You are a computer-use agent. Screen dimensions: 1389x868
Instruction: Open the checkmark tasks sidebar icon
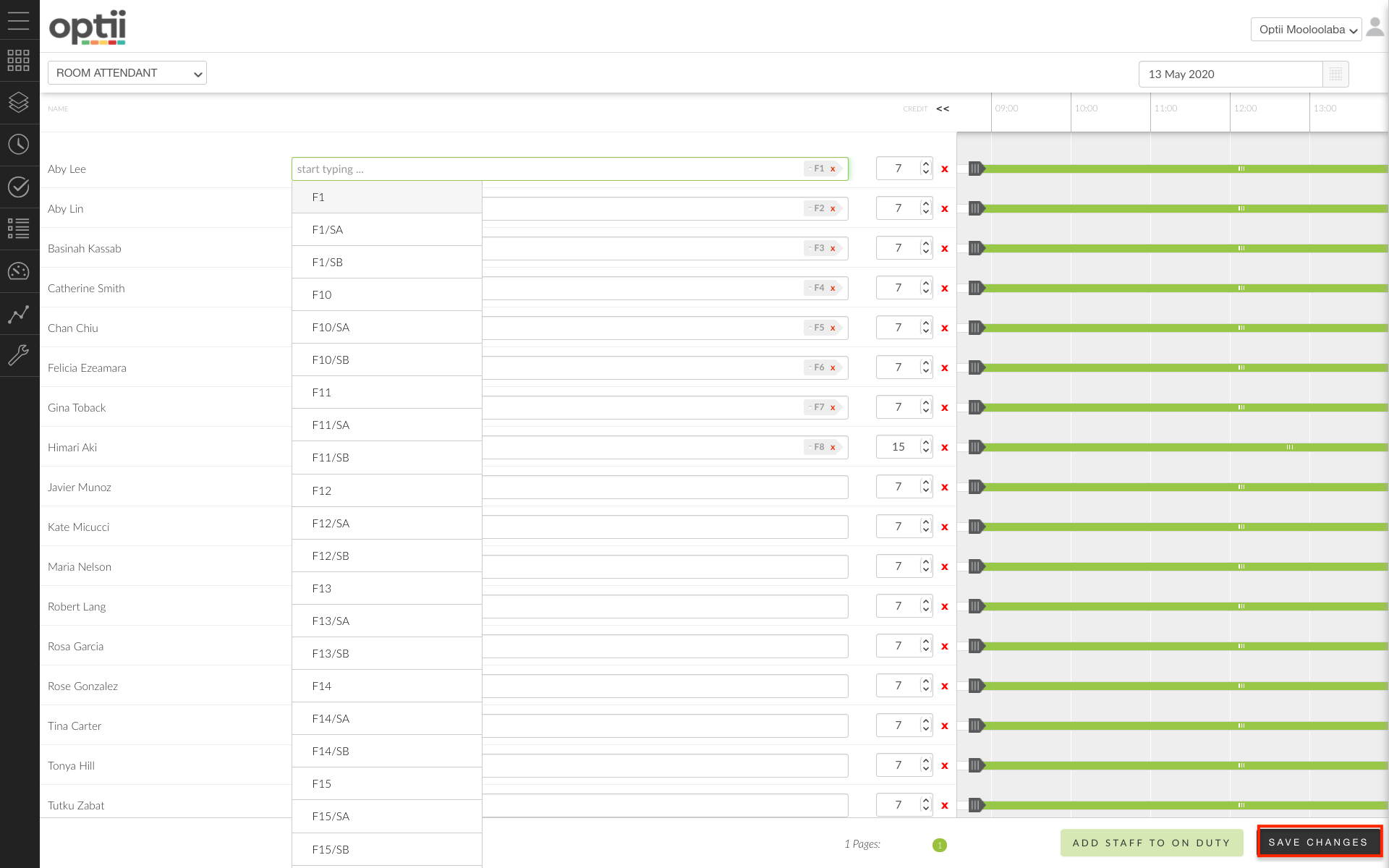coord(19,187)
